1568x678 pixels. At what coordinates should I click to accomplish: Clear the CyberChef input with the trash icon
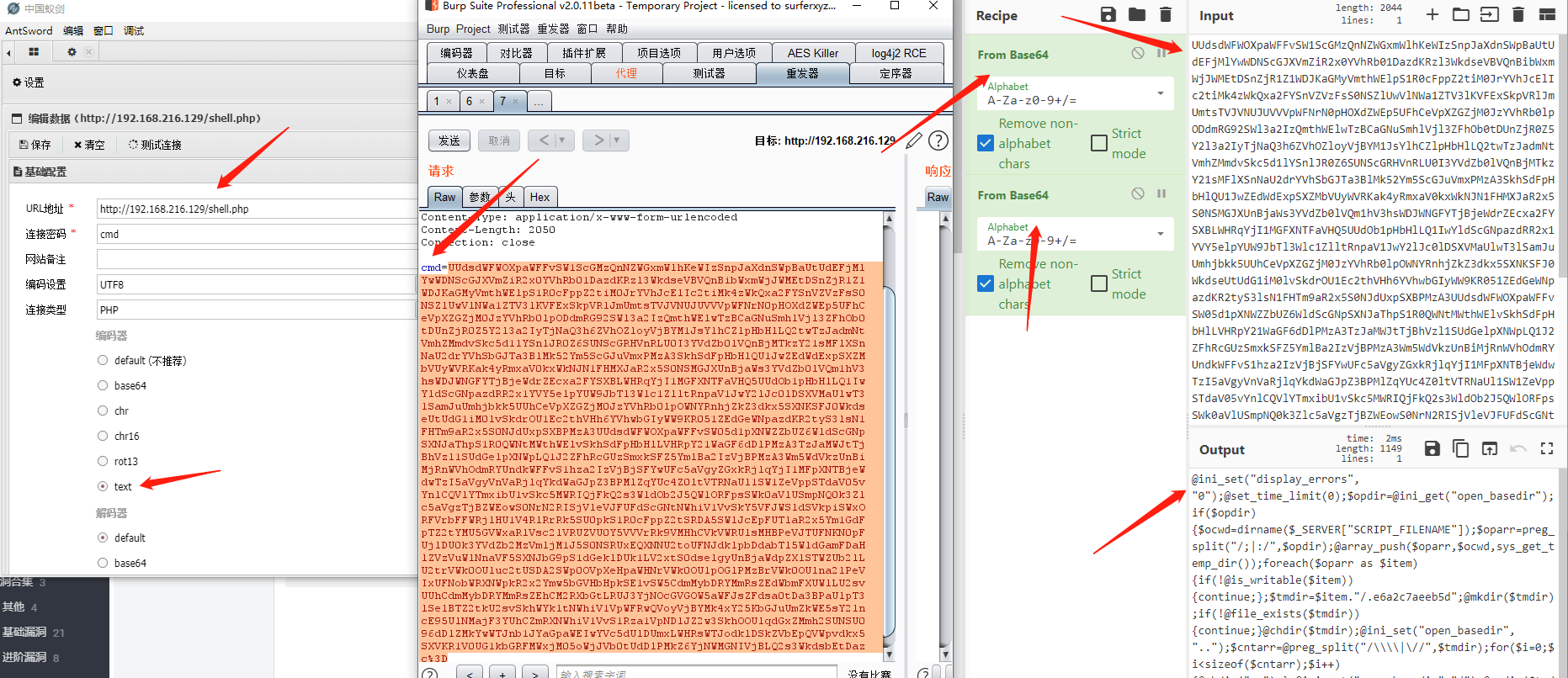(1518, 14)
